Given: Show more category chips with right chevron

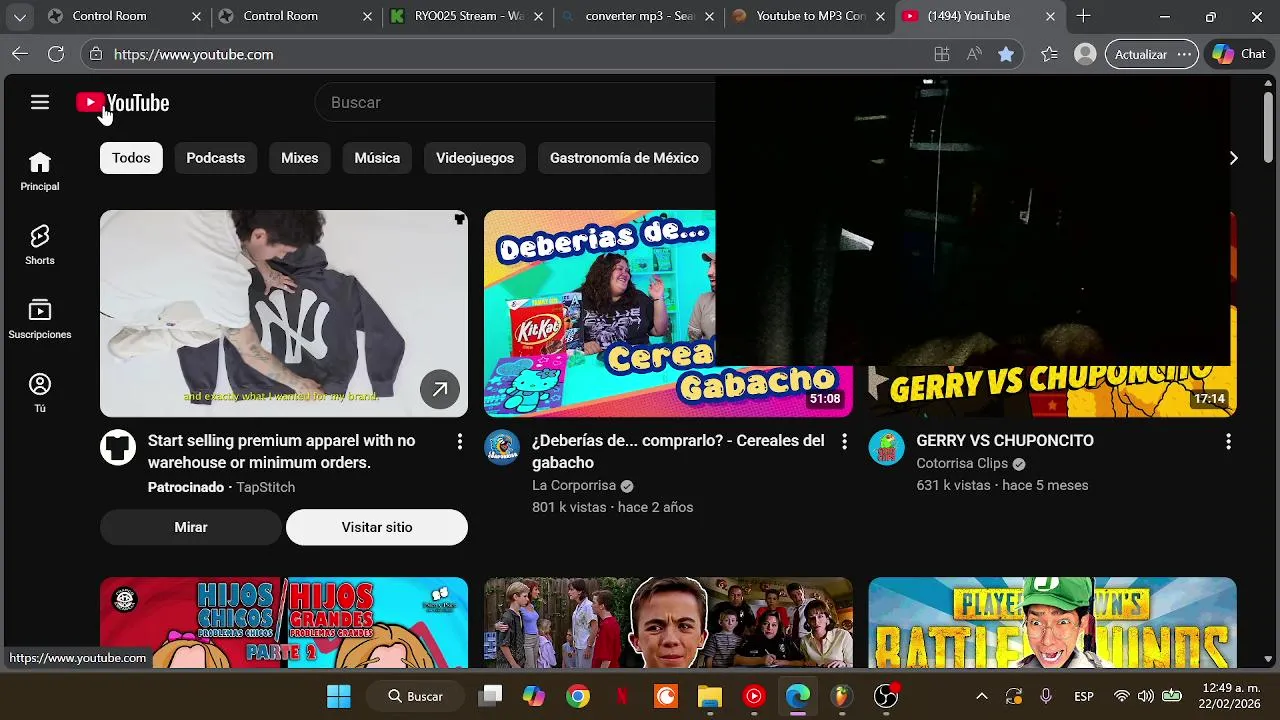Looking at the screenshot, I should point(1233,158).
